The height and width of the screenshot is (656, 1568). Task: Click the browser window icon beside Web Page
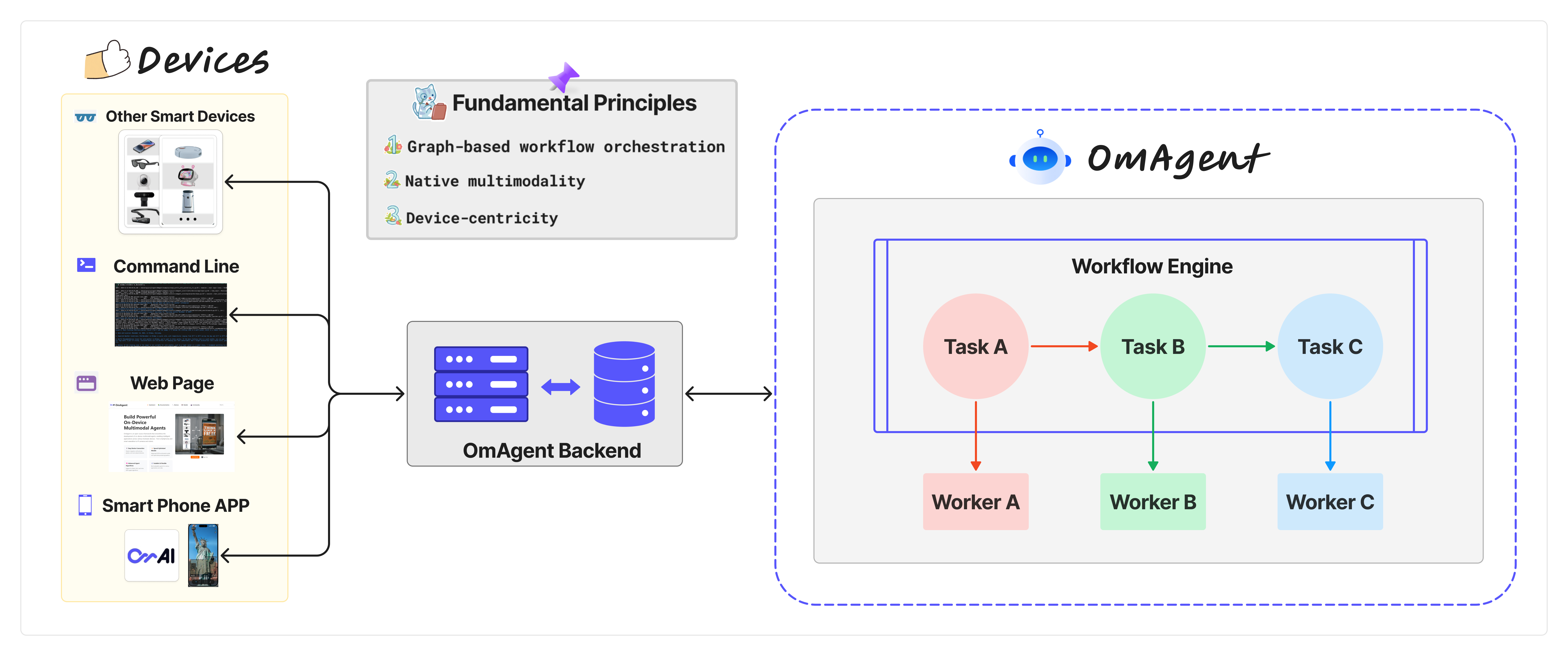[x=86, y=383]
